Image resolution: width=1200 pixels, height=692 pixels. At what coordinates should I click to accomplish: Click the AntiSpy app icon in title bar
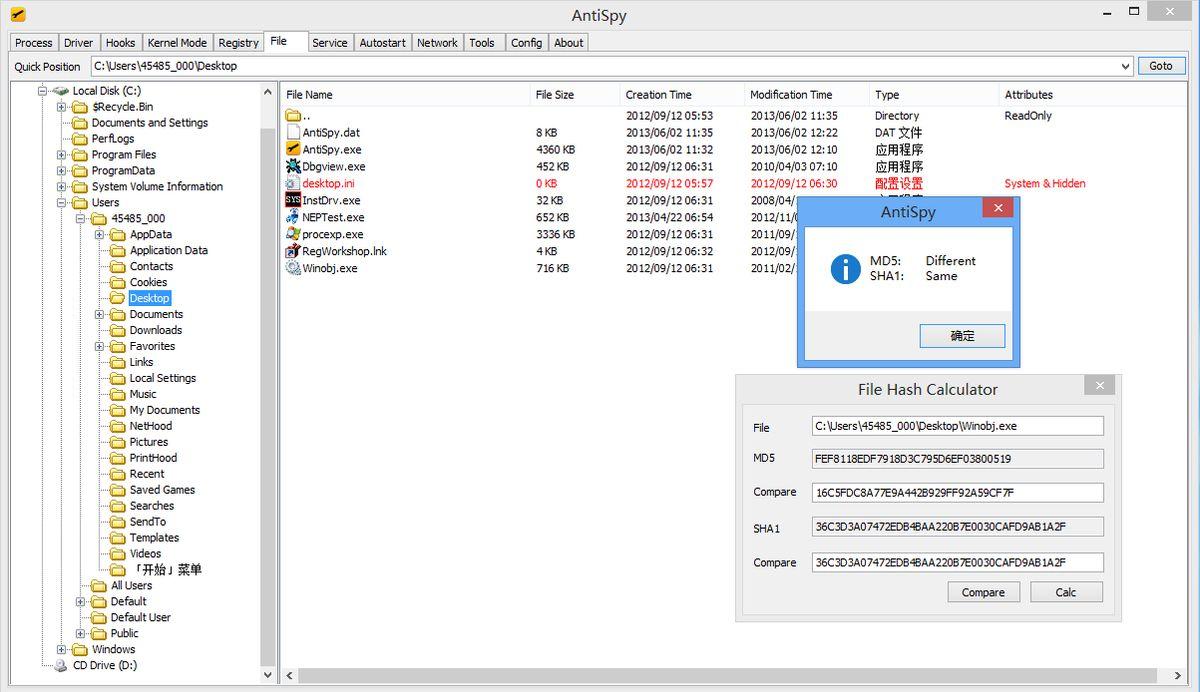click(18, 15)
